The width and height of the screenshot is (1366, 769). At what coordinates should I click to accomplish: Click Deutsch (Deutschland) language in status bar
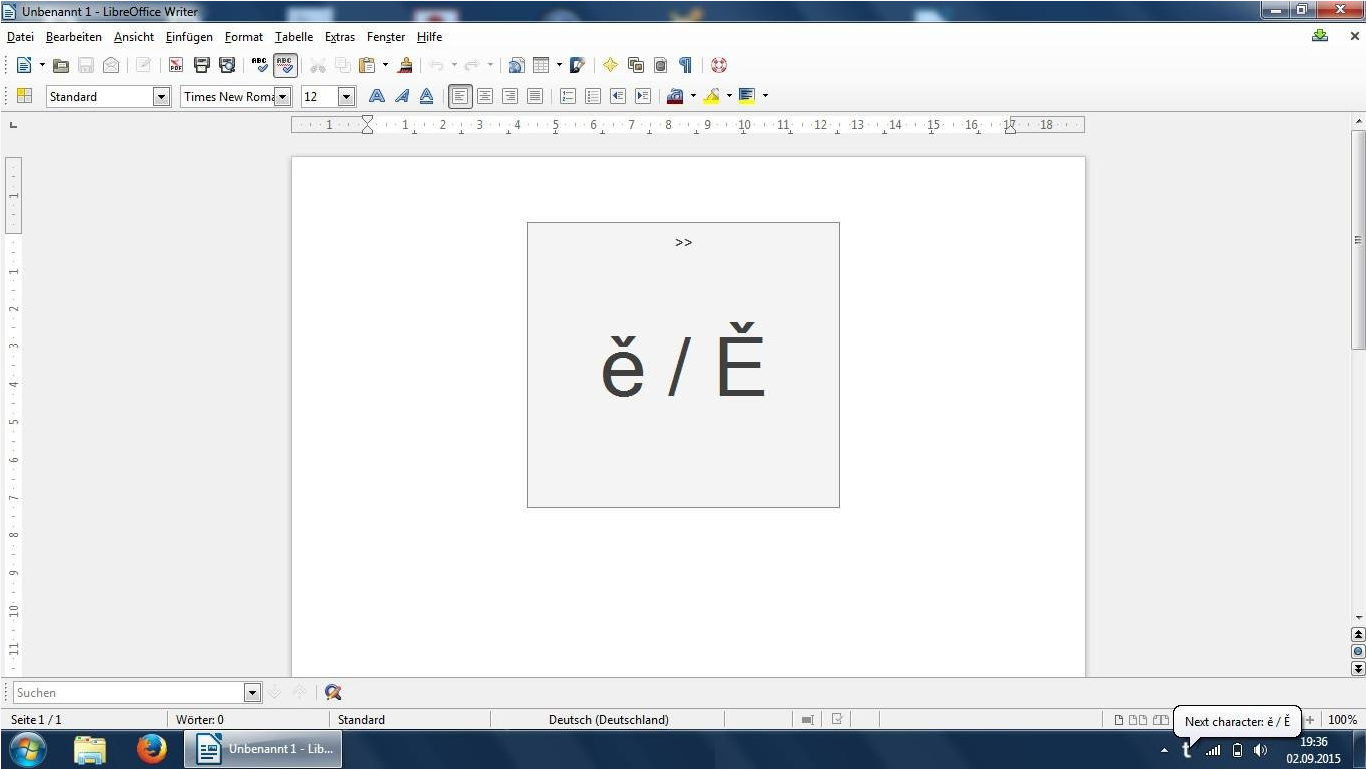(608, 719)
